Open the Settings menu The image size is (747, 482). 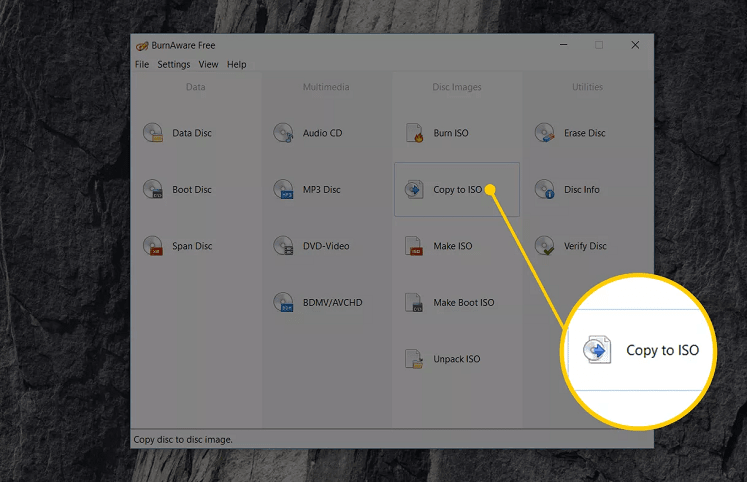pyautogui.click(x=174, y=64)
